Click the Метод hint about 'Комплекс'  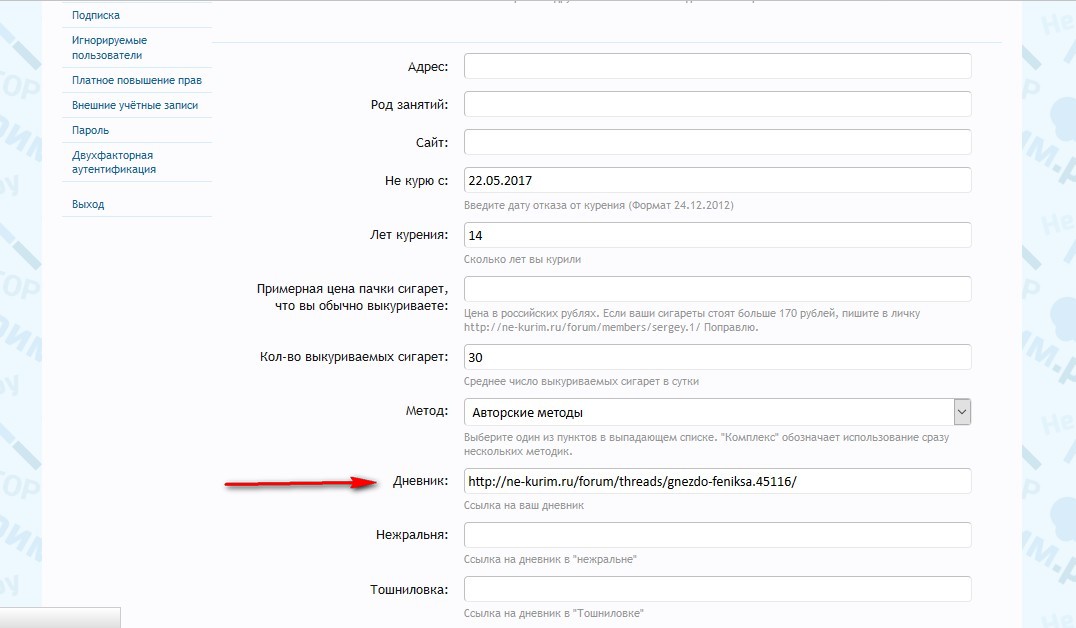(x=706, y=444)
